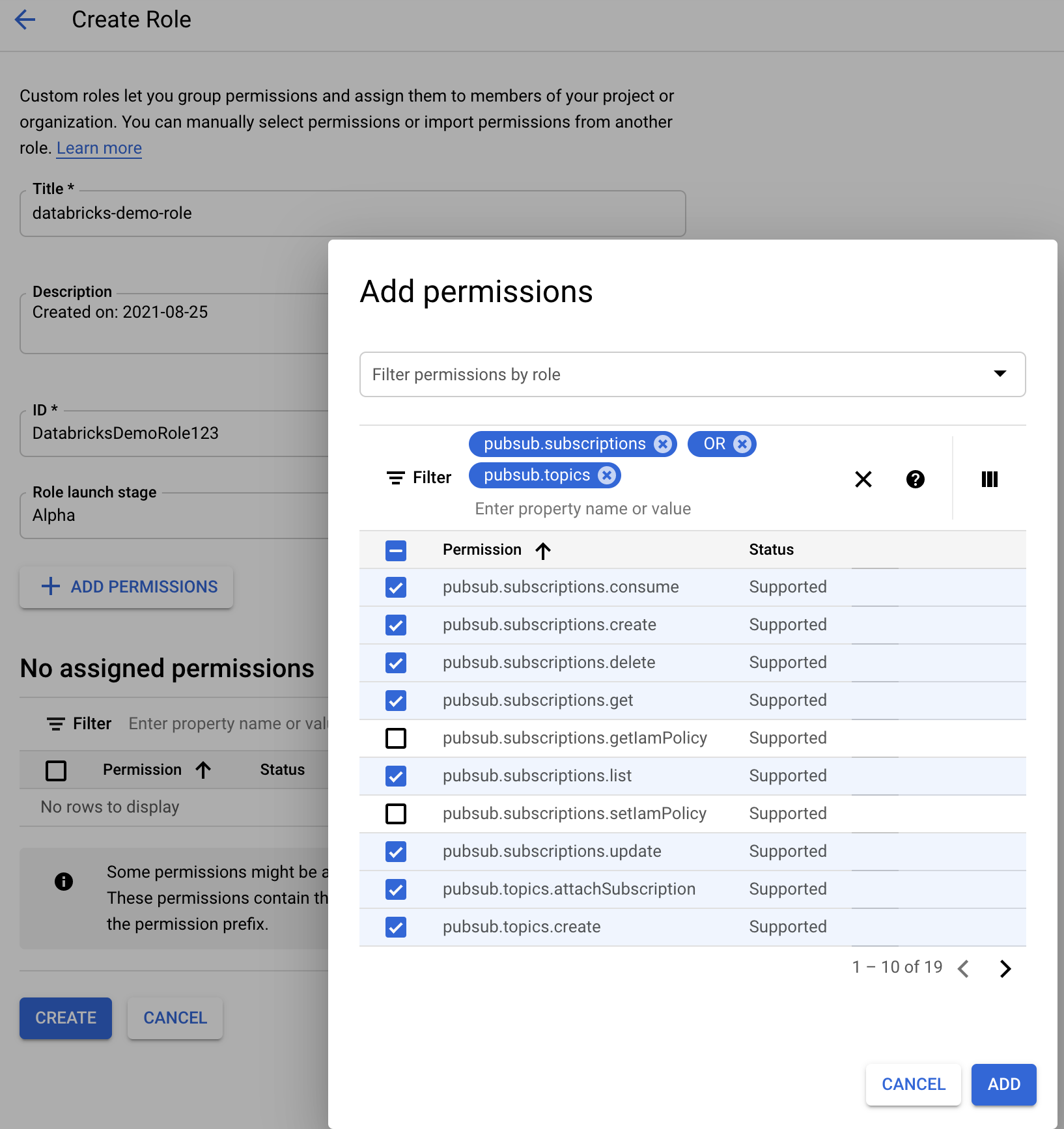This screenshot has height=1129, width=1064.
Task: Click the CREATE button for the role
Action: tap(65, 1018)
